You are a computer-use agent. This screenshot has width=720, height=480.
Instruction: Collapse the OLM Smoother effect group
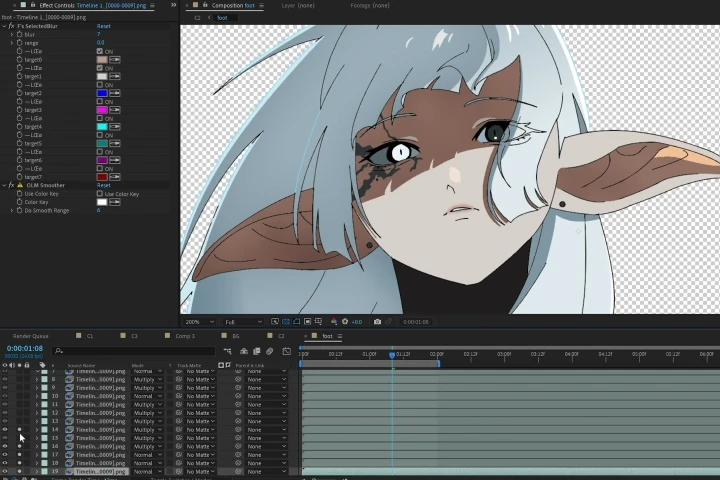click(x=4, y=185)
